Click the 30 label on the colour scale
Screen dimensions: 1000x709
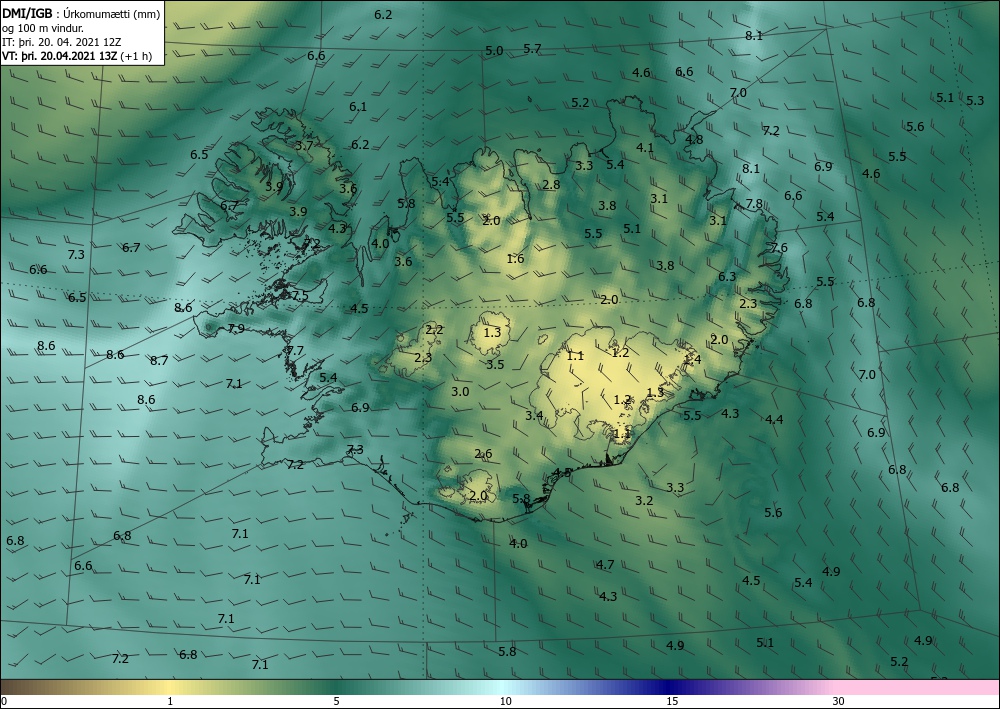(x=839, y=702)
